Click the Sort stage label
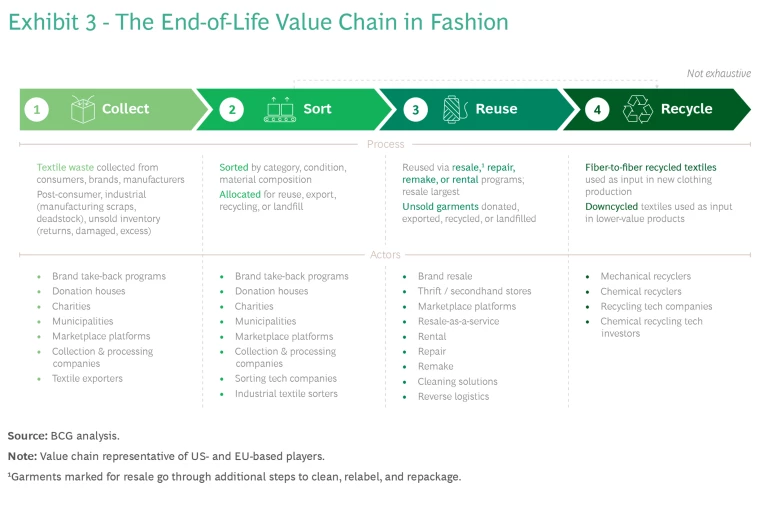 pos(317,109)
